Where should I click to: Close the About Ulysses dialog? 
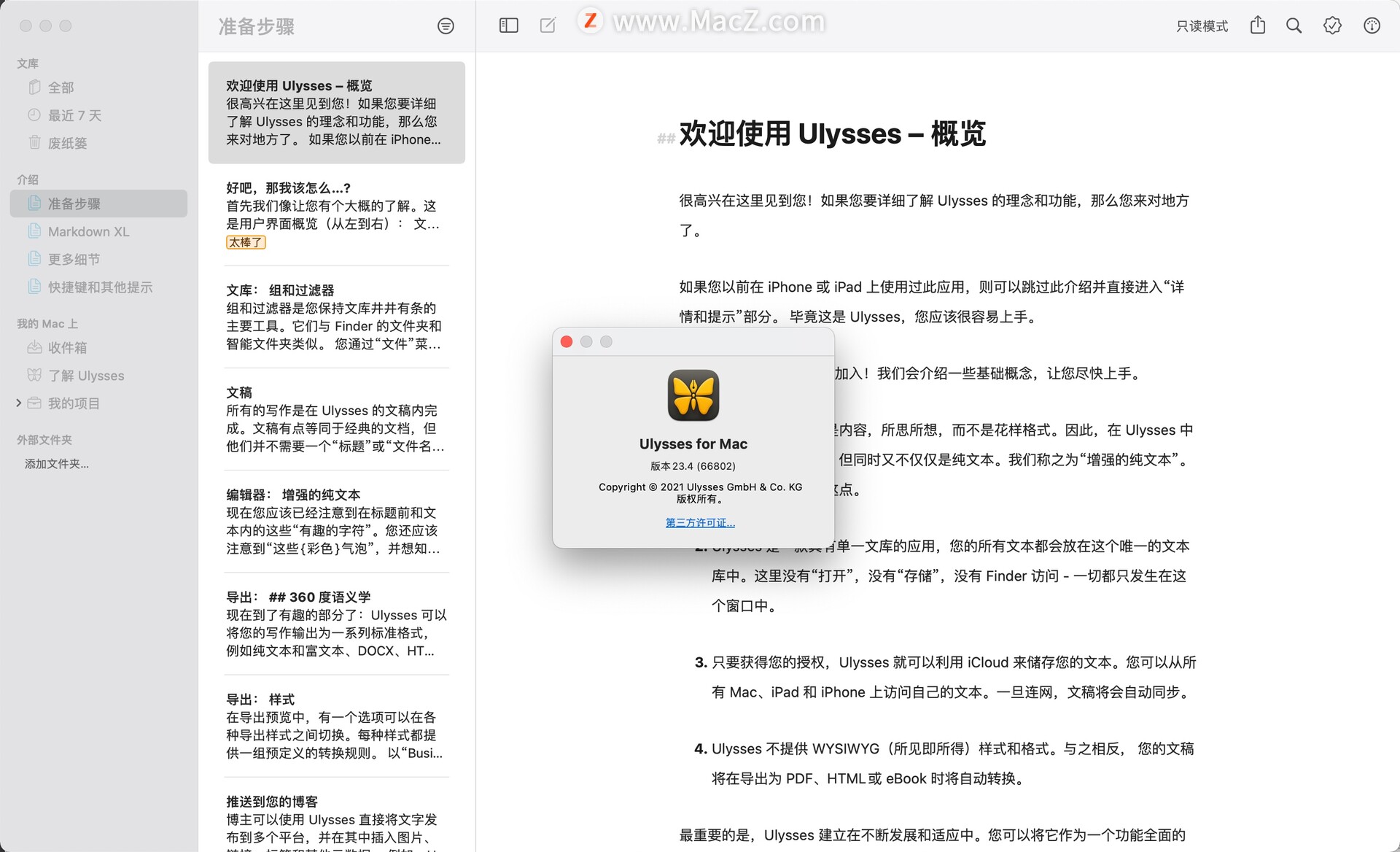(567, 341)
